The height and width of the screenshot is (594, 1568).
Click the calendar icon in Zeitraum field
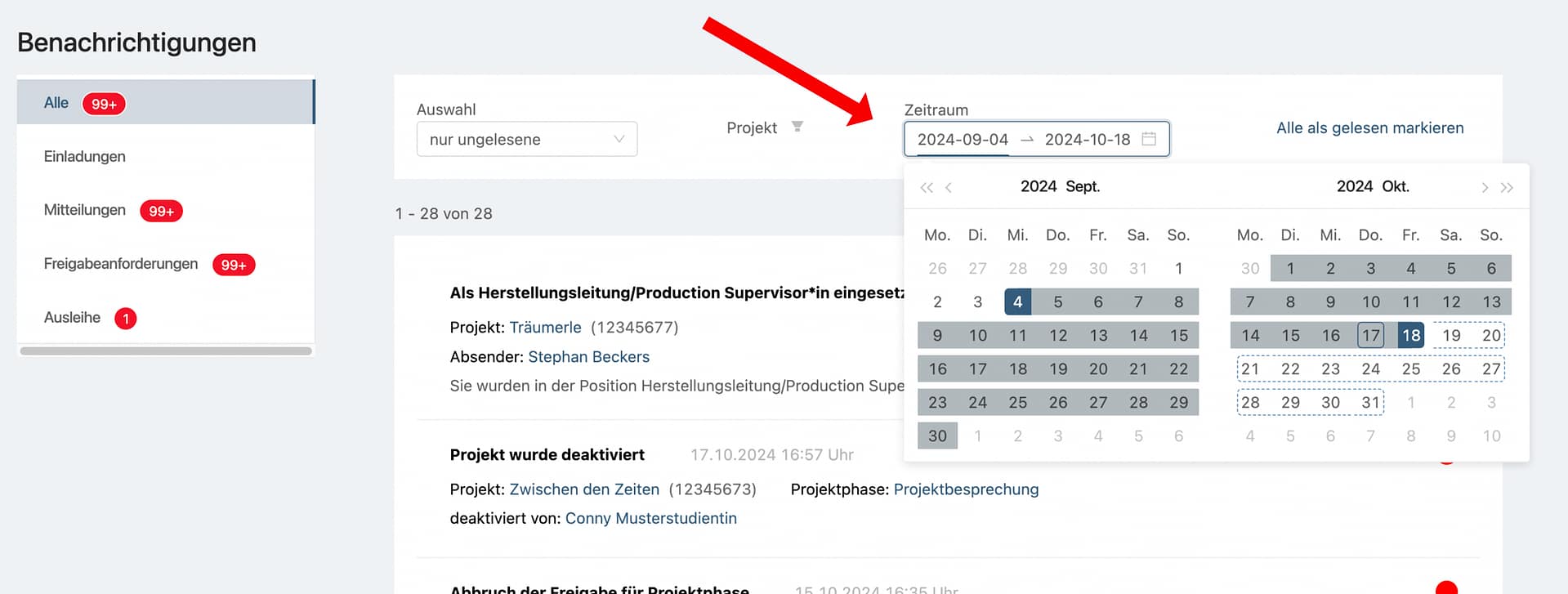click(1148, 139)
